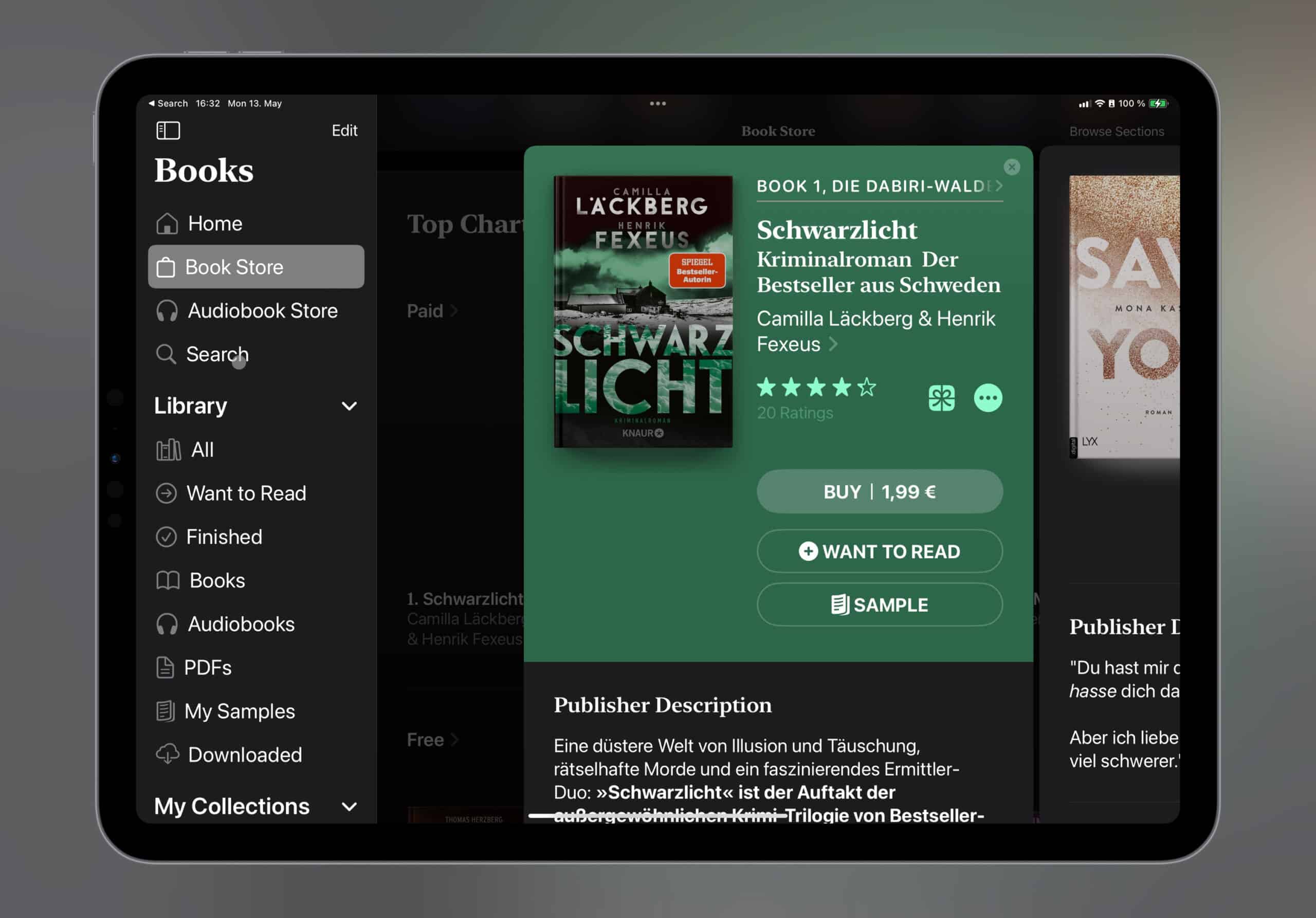Click the PDFs document icon
The image size is (1316, 918).
coord(165,668)
